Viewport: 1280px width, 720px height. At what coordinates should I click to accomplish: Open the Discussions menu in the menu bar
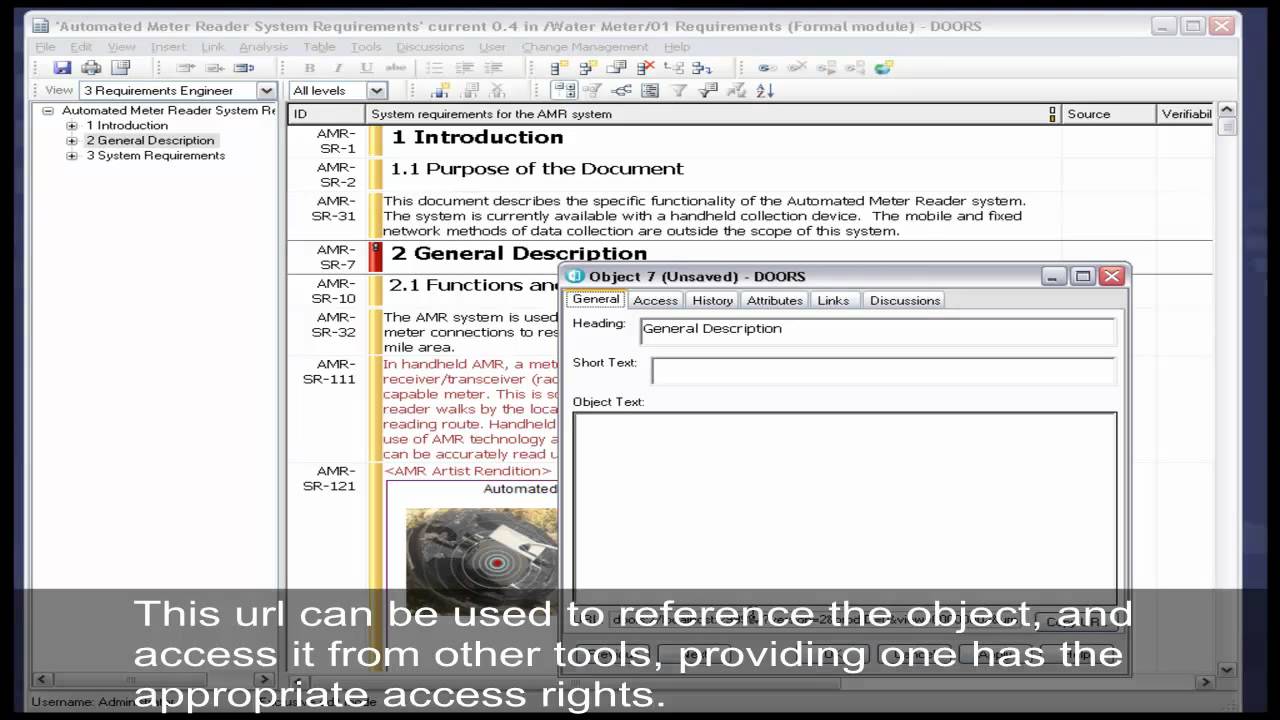tap(430, 47)
